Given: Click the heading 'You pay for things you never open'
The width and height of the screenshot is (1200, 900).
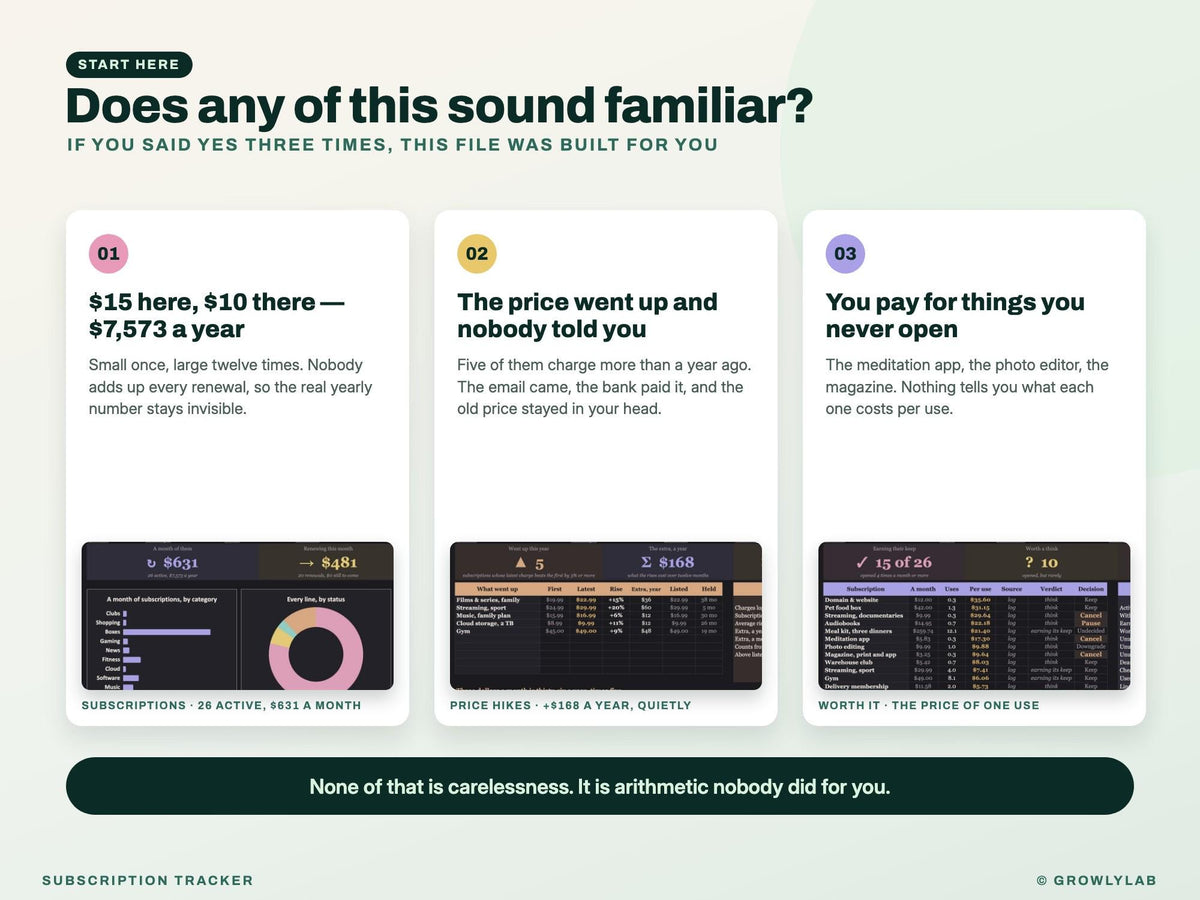Looking at the screenshot, I should [x=955, y=315].
